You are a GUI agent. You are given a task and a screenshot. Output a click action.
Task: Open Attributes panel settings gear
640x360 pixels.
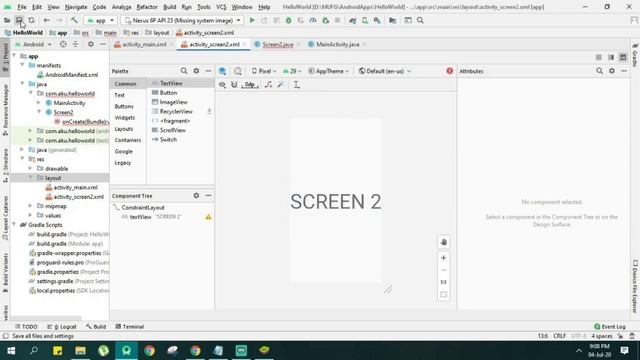611,71
